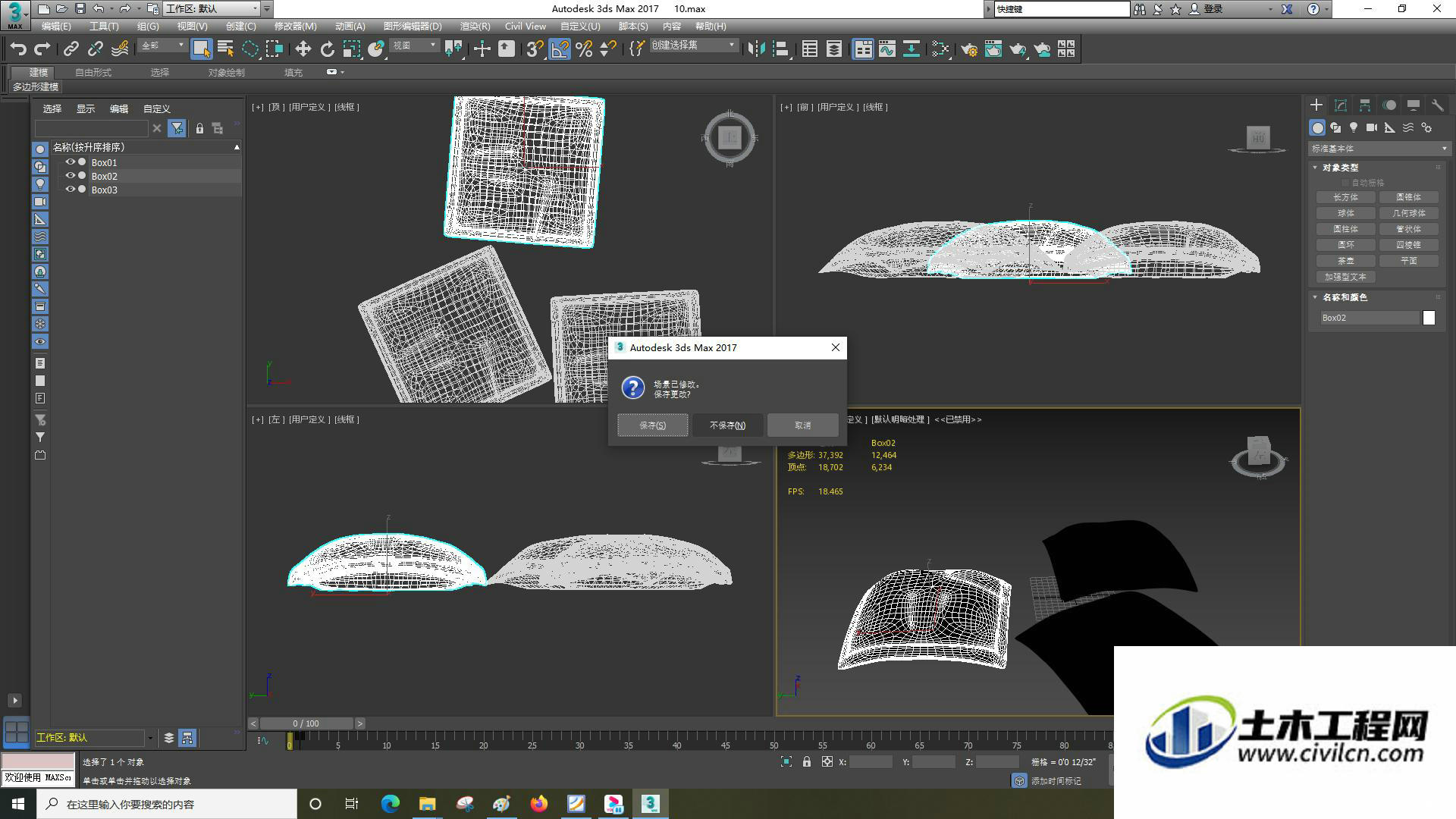The width and height of the screenshot is (1456, 819).
Task: Click the 几何球体 geosphere button
Action: [1409, 213]
